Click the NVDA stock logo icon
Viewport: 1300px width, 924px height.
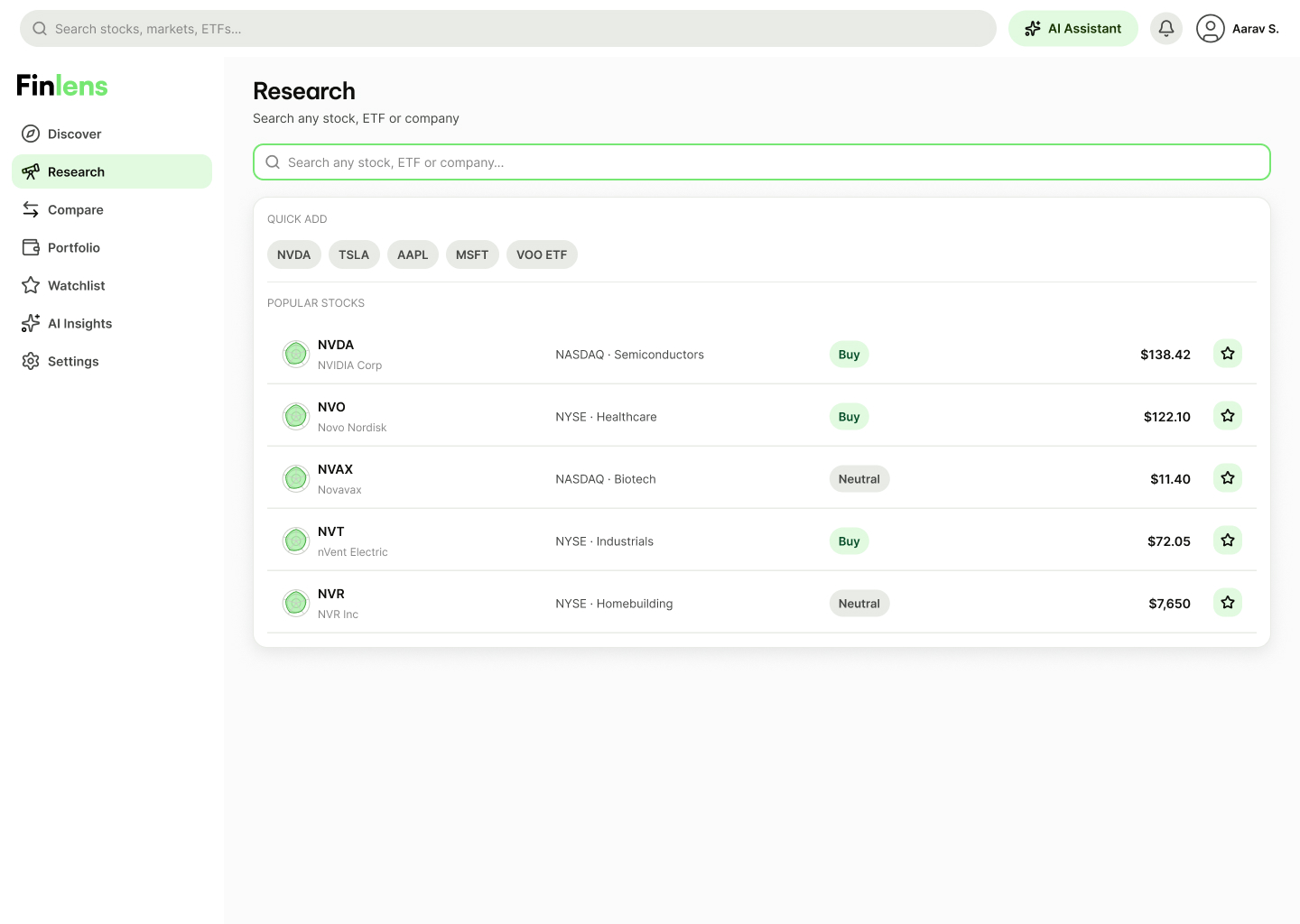tap(296, 355)
